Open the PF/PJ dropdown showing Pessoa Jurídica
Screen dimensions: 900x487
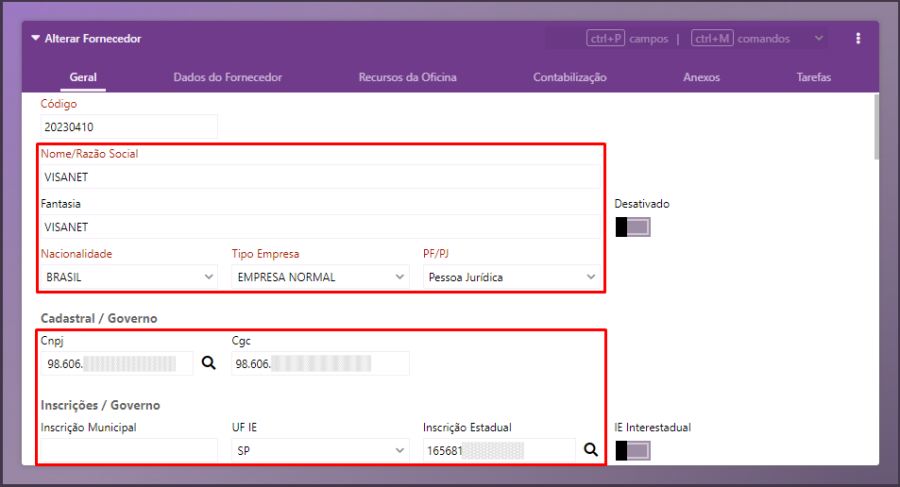click(511, 277)
